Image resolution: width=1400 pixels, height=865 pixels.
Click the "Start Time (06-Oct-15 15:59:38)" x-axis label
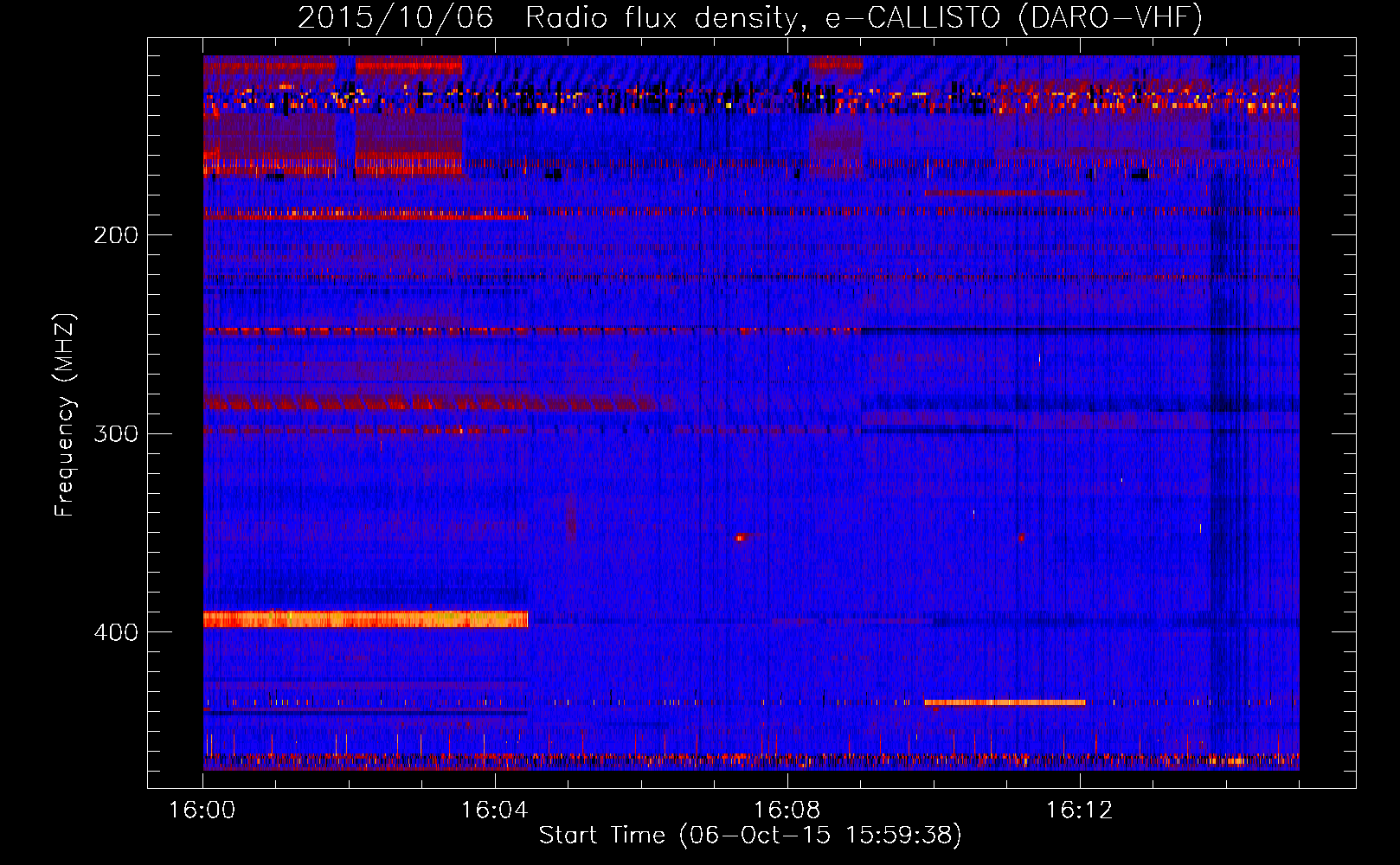[750, 836]
